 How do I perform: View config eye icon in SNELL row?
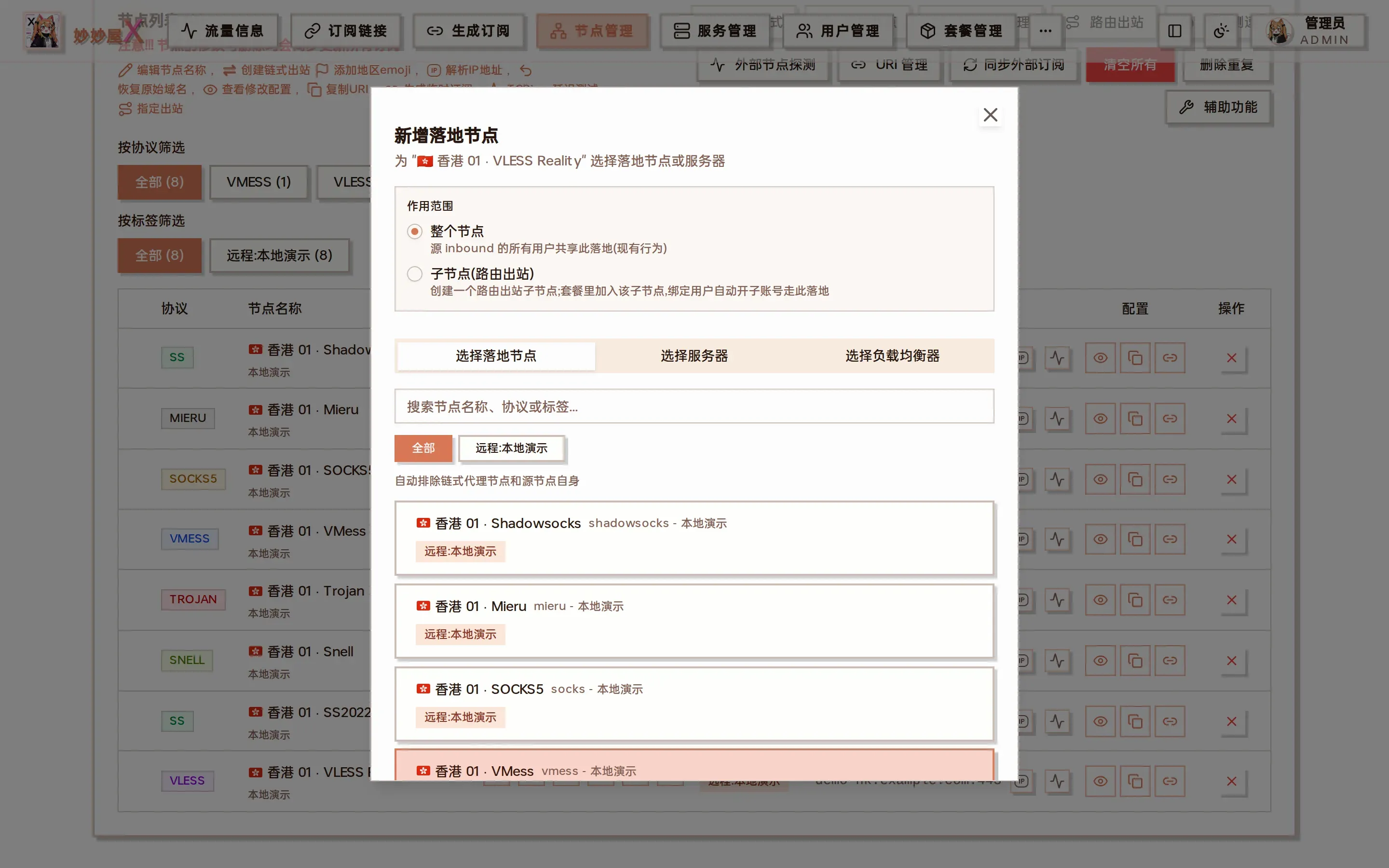(x=1100, y=661)
